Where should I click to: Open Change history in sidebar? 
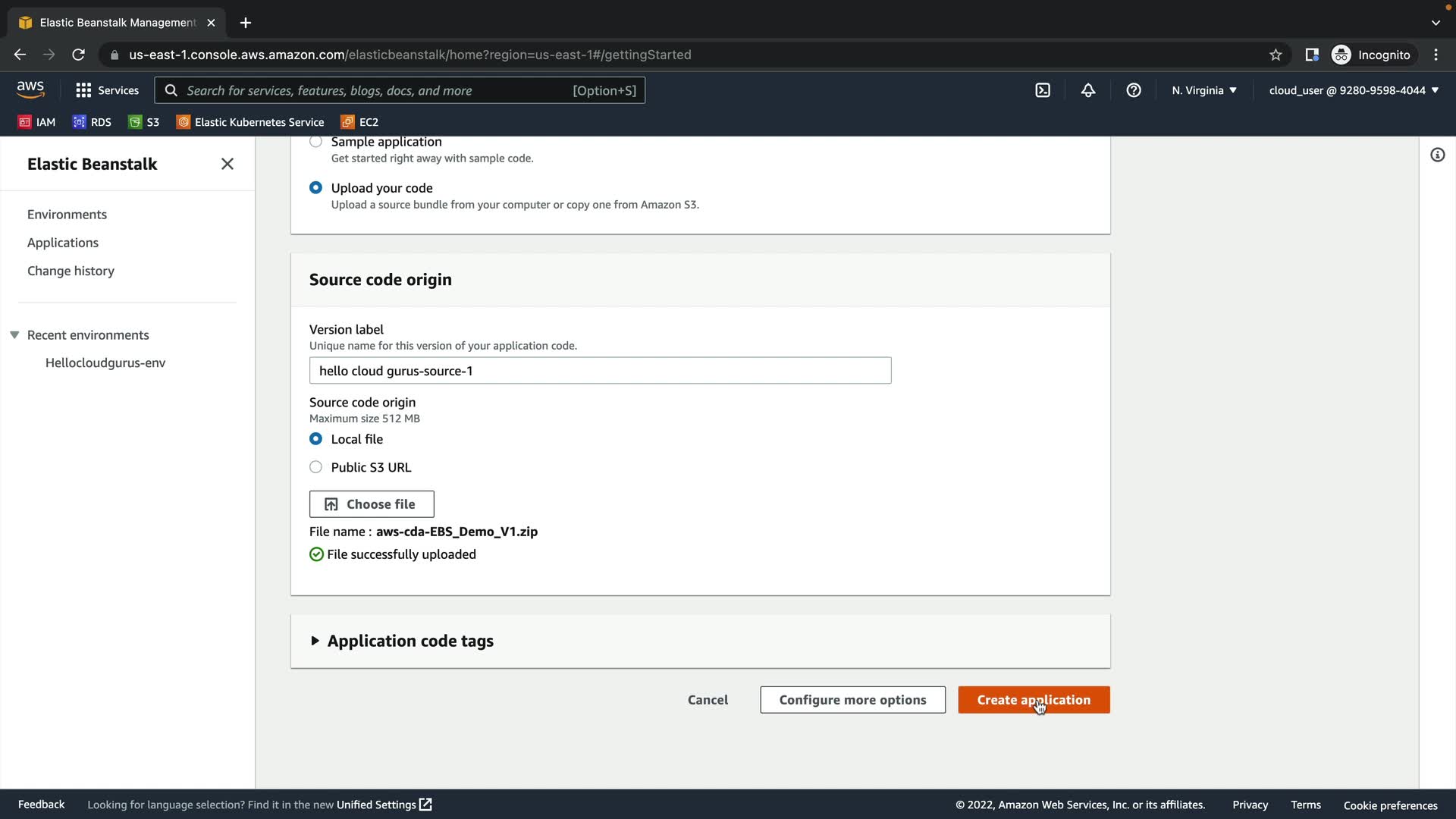71,271
